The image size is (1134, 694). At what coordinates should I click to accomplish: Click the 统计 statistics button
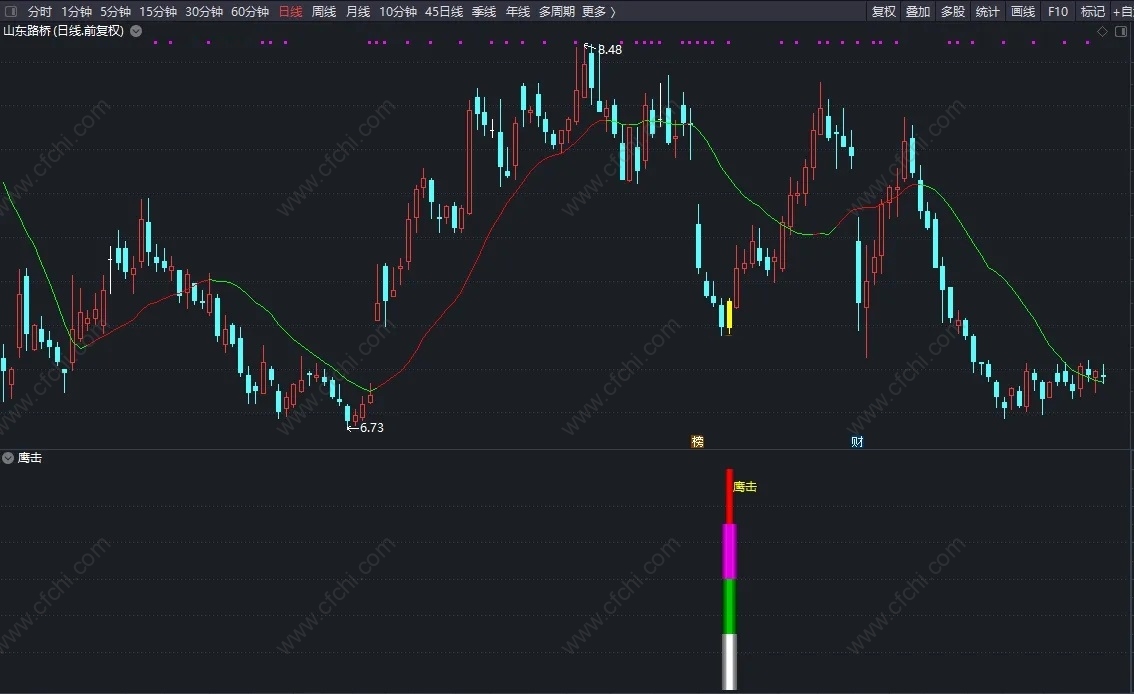(988, 12)
